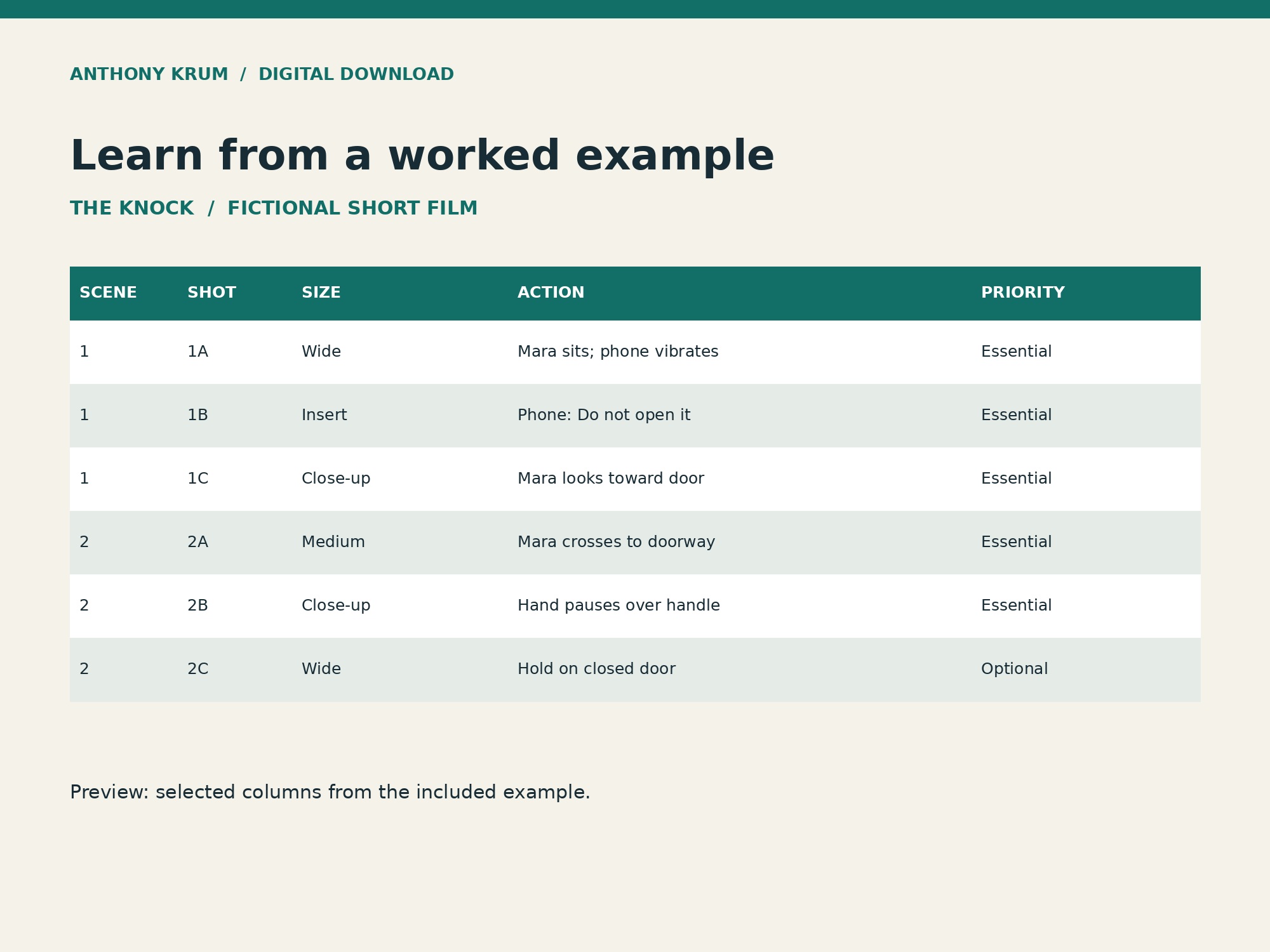
Task: Select shot cell 1B
Action: [197, 415]
